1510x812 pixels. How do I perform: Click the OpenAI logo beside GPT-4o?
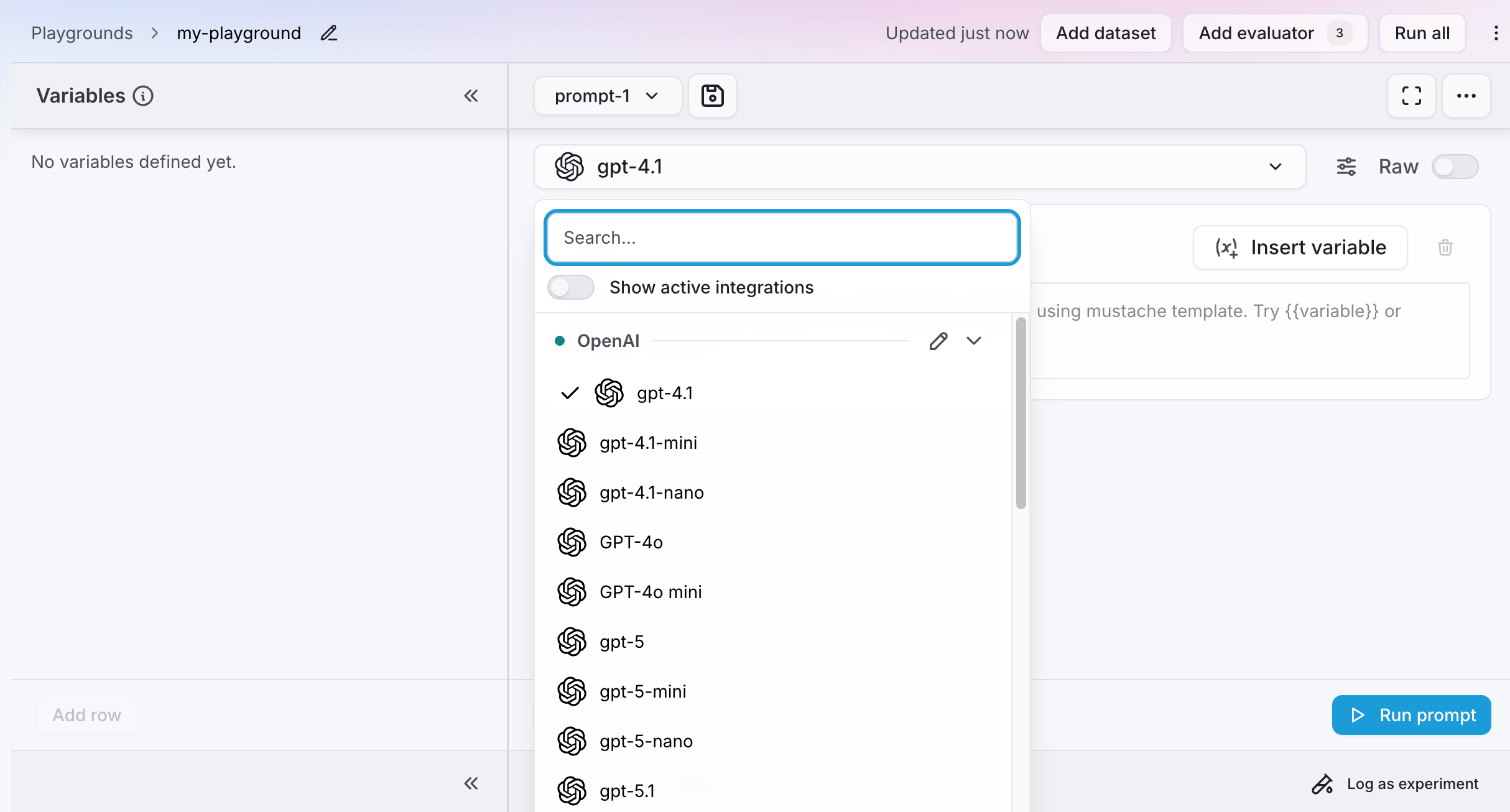point(572,542)
